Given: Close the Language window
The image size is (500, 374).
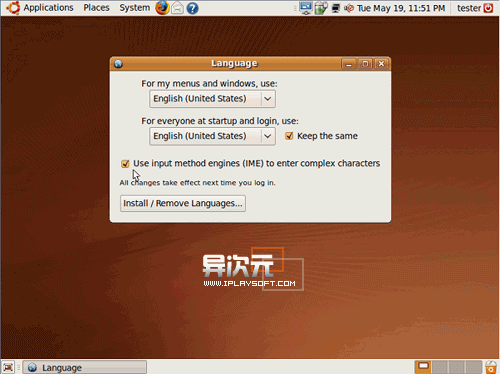Looking at the screenshot, I should click(381, 64).
